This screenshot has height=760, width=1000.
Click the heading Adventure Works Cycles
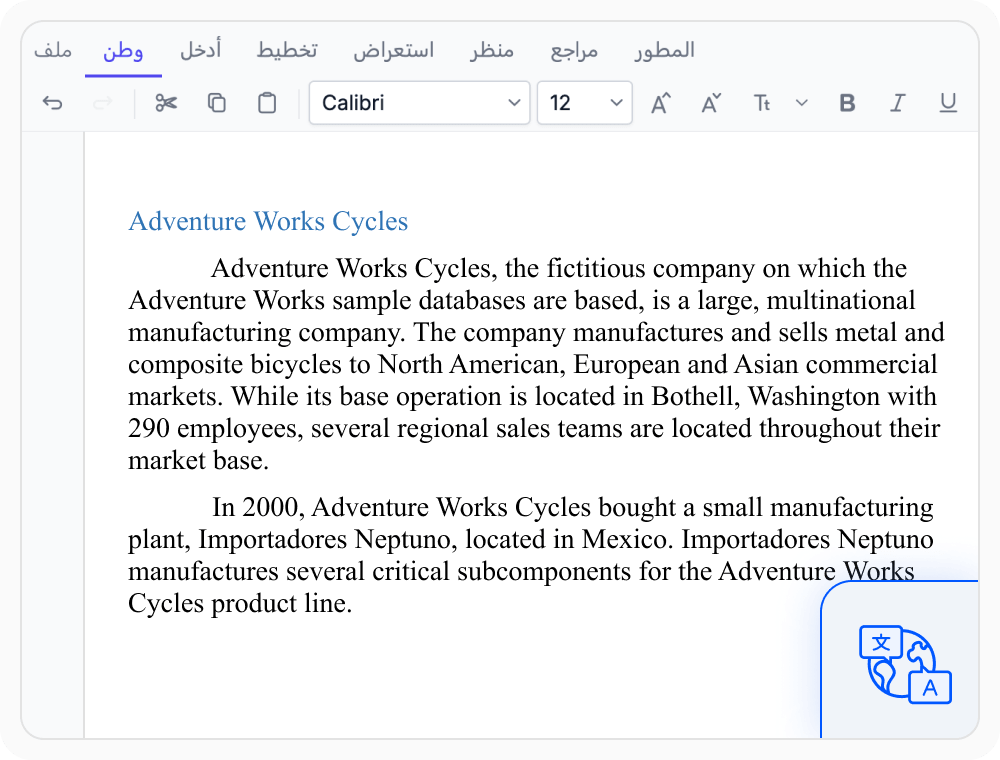coord(268,221)
